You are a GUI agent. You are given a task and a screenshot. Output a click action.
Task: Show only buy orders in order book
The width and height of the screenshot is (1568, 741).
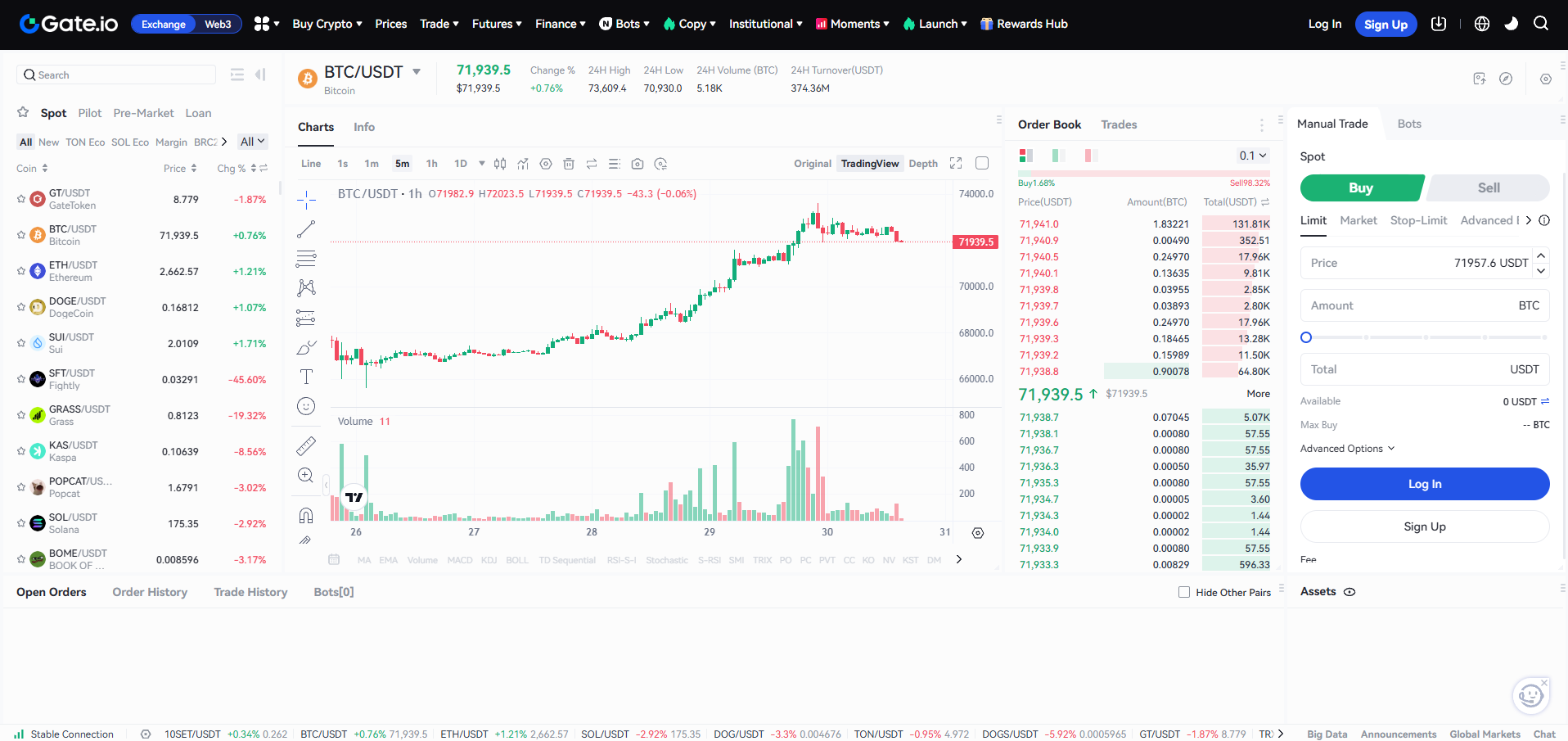1057,156
